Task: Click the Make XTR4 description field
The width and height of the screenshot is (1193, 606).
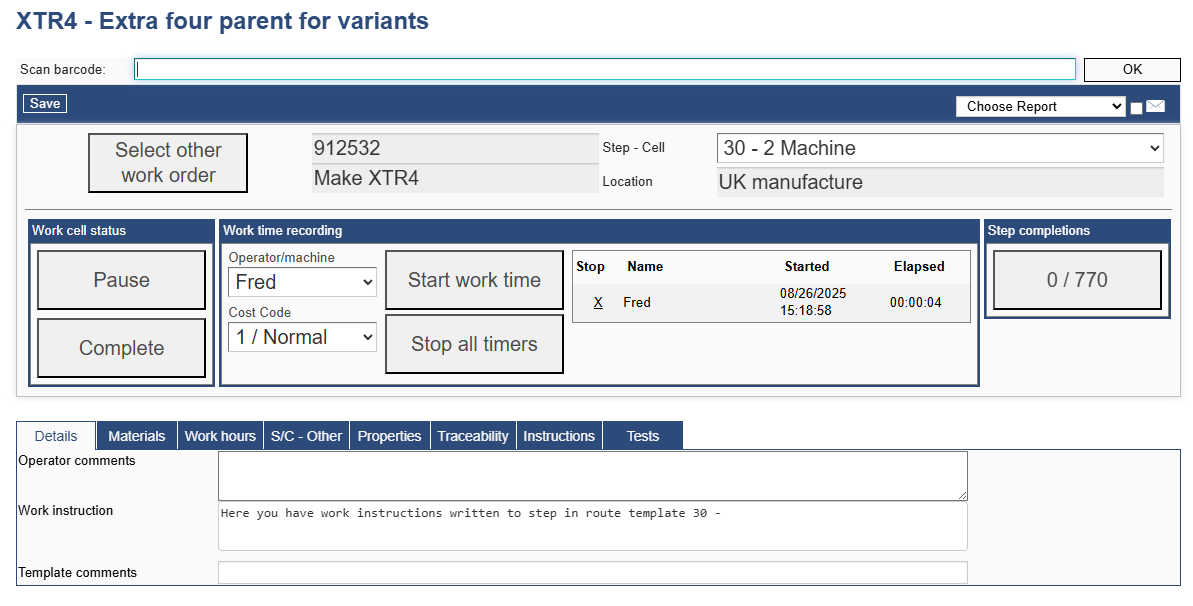Action: pyautogui.click(x=455, y=178)
